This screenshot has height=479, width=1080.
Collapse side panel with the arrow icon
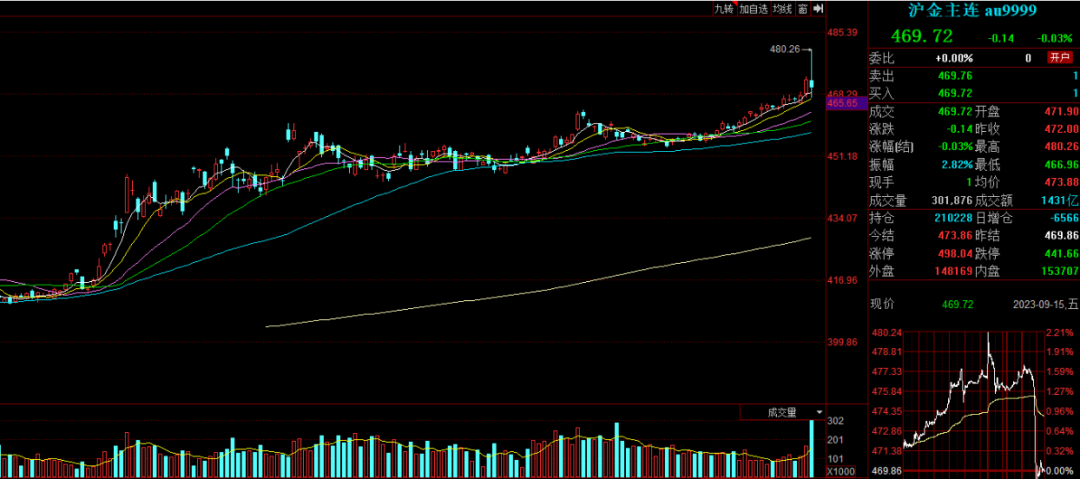[818, 9]
